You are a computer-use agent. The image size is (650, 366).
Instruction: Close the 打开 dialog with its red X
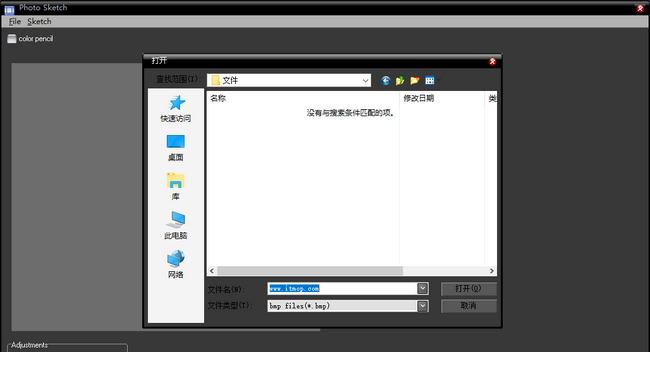pos(492,62)
